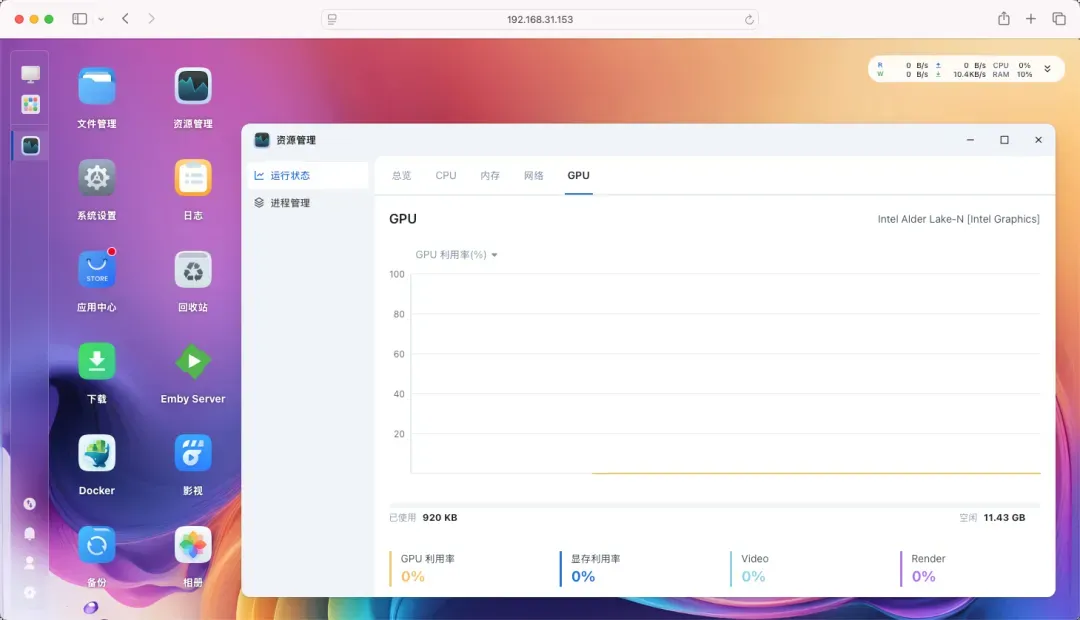
Task: Open the 备份 backup app
Action: [x=97, y=545]
